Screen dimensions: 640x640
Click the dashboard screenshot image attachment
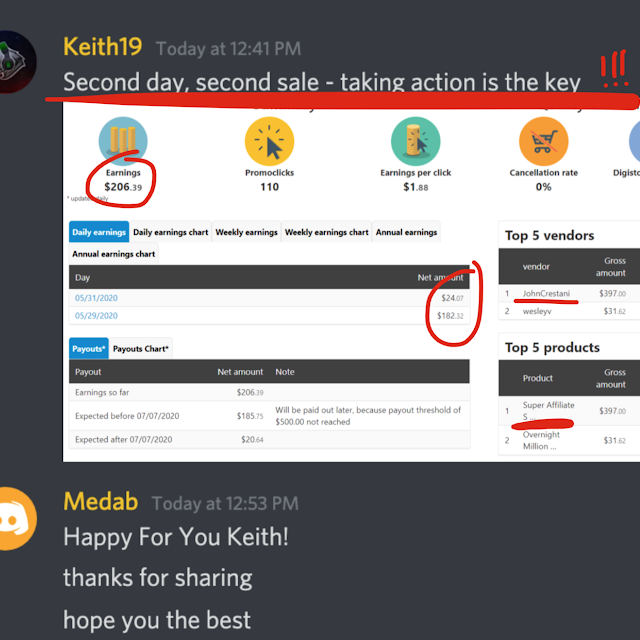351,282
